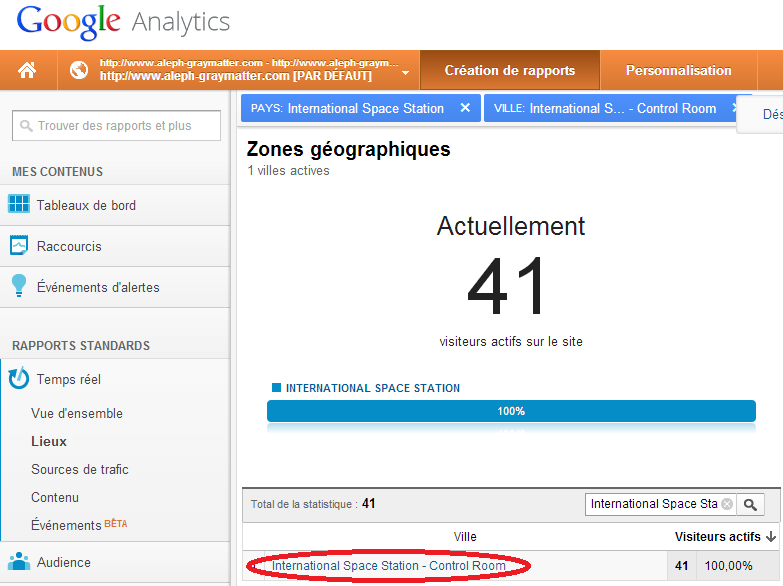Screen dimensions: 783x586
Task: Open the Événements BÊTA report
Action: [79, 525]
